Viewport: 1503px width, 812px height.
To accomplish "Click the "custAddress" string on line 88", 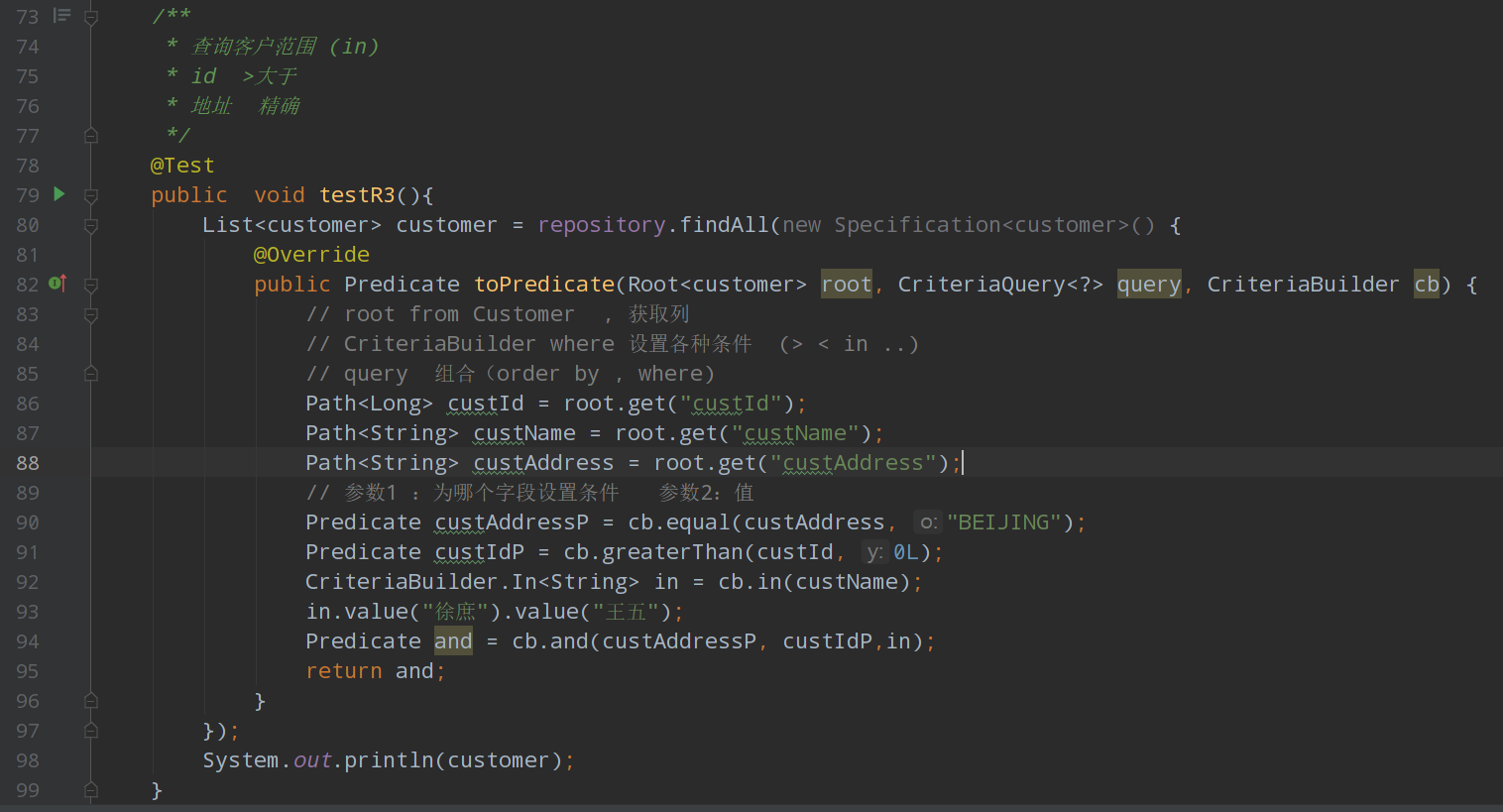I will 854,463.
